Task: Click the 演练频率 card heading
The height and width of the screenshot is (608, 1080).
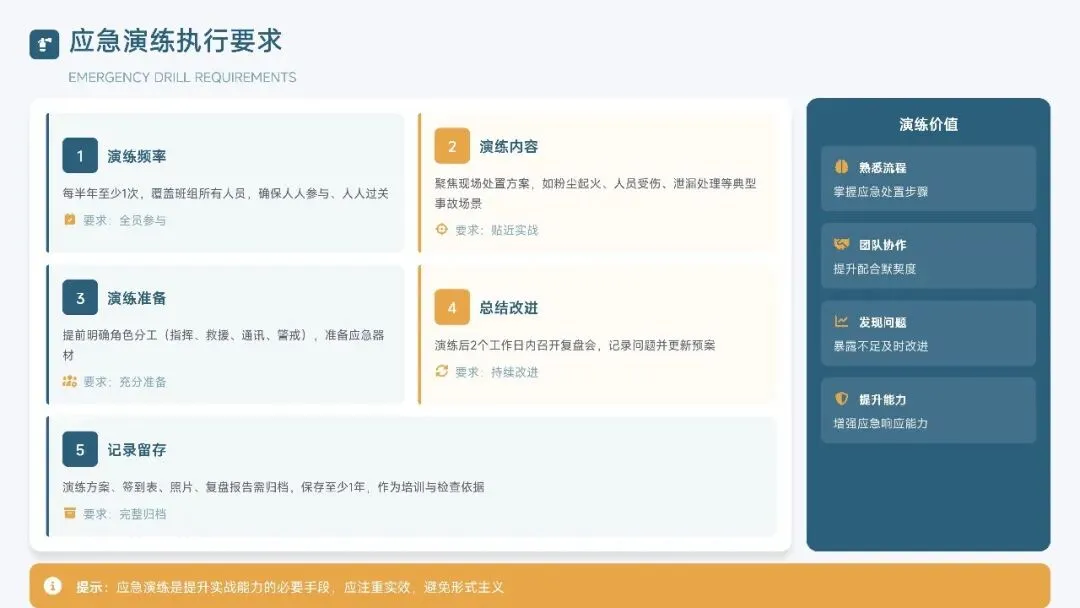Action: pyautogui.click(x=136, y=156)
